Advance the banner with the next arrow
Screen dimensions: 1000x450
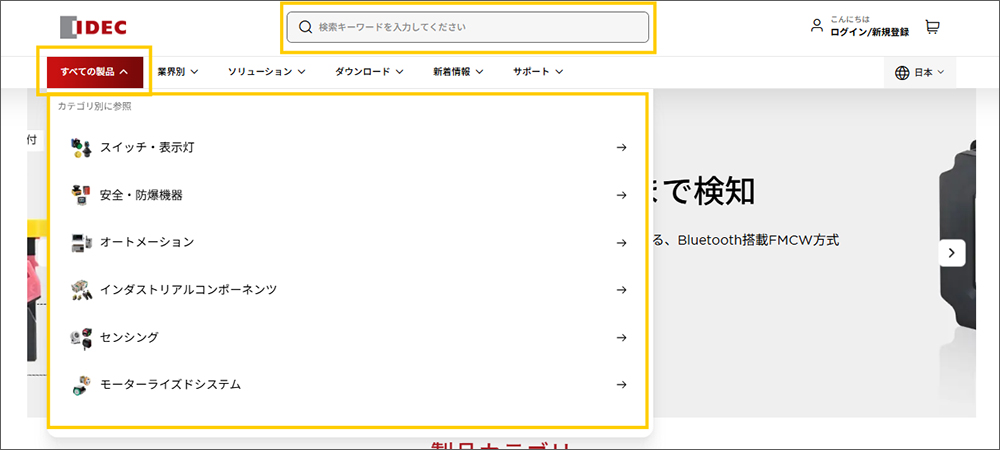(951, 253)
